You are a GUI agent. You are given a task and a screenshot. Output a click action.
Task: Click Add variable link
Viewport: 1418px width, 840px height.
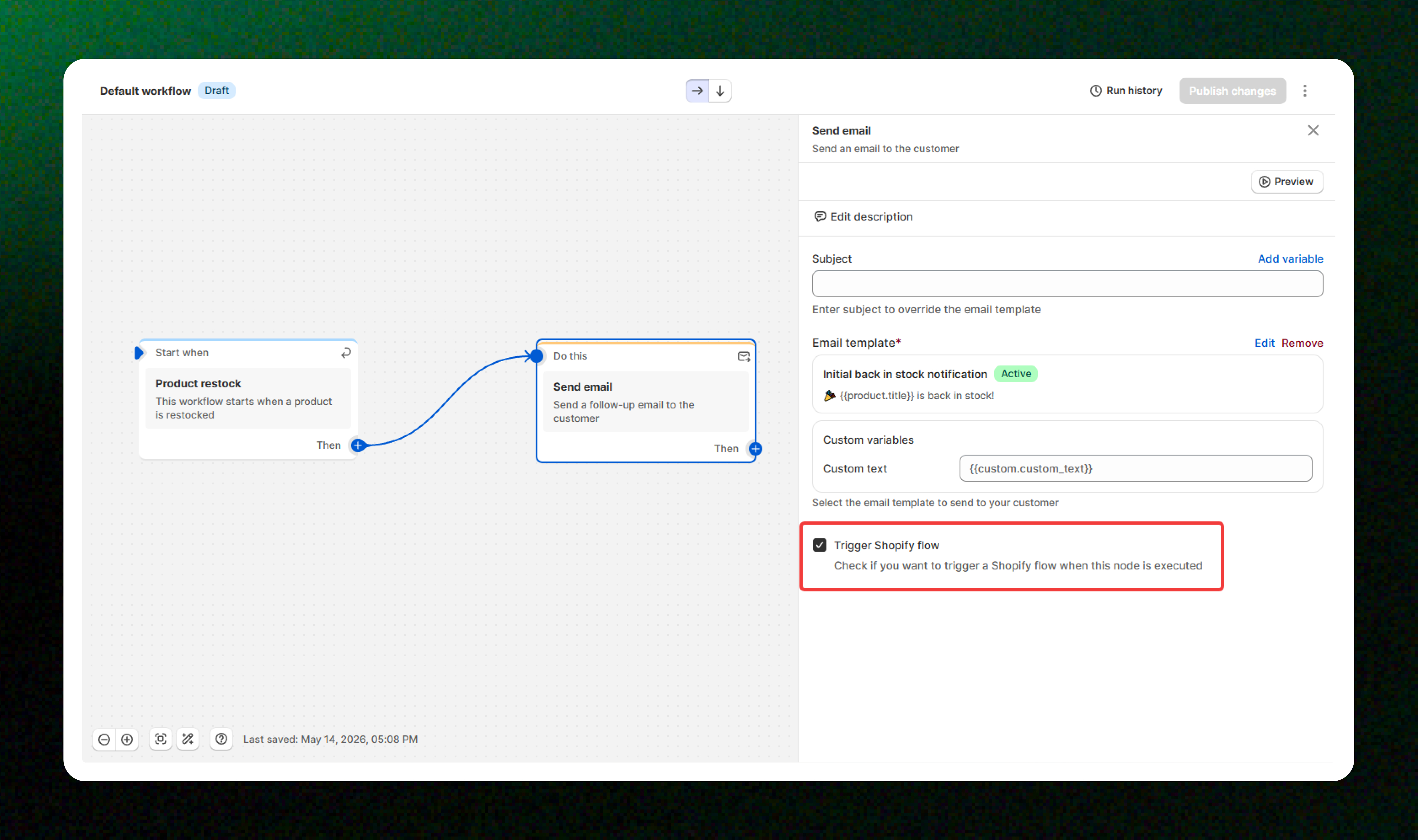[1290, 259]
